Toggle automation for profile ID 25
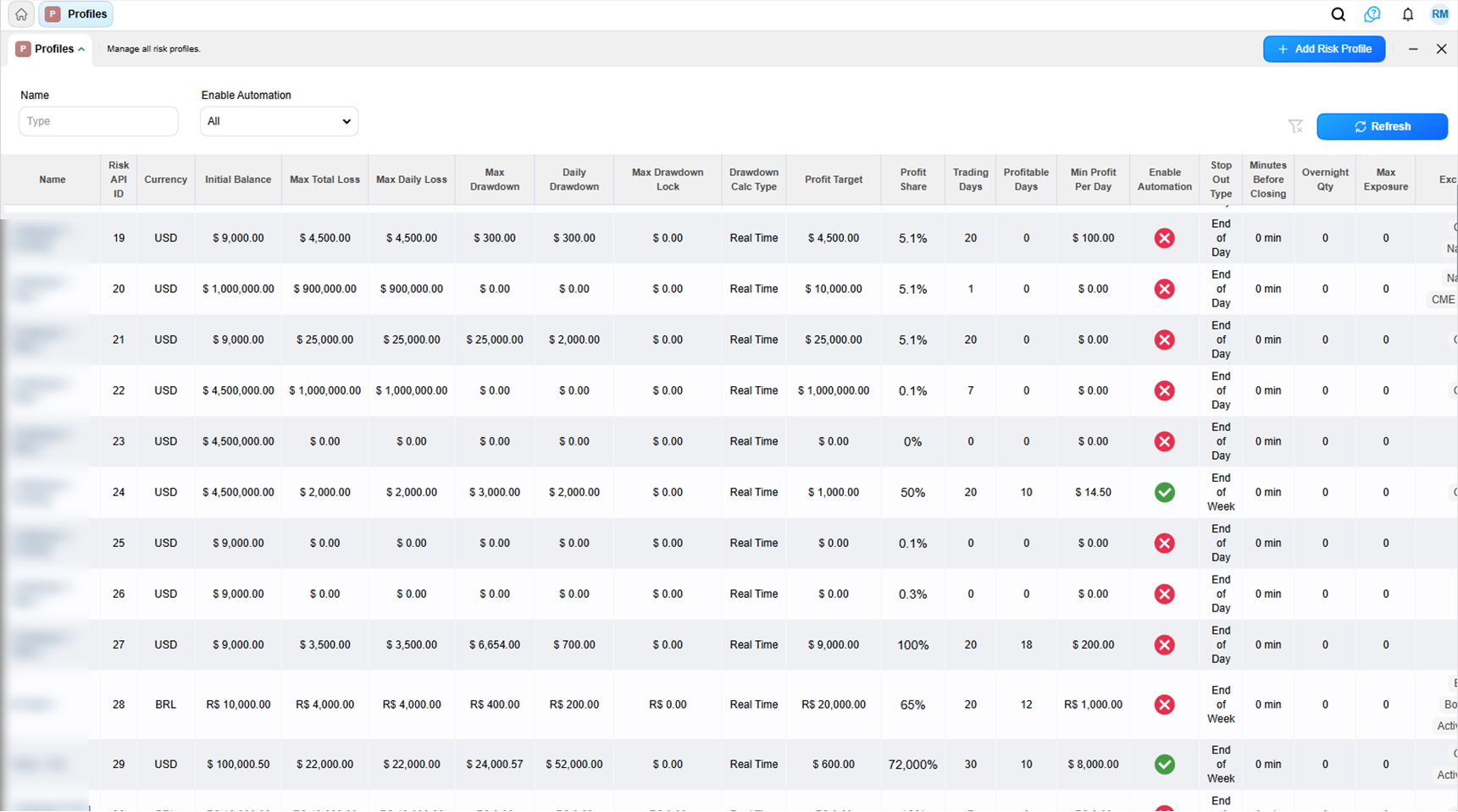The height and width of the screenshot is (812, 1458). click(x=1164, y=543)
